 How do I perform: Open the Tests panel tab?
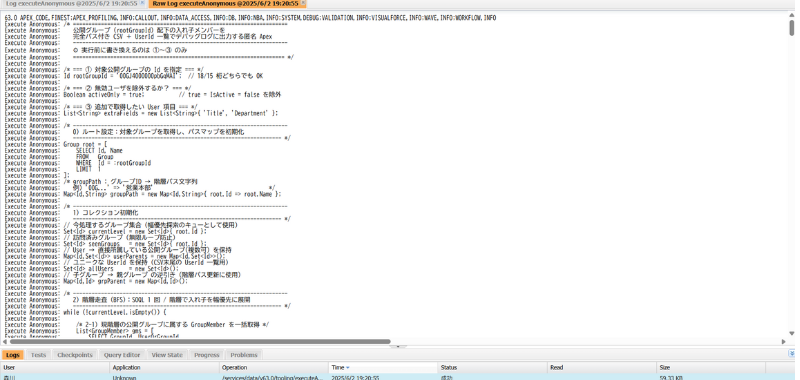pyautogui.click(x=38, y=355)
